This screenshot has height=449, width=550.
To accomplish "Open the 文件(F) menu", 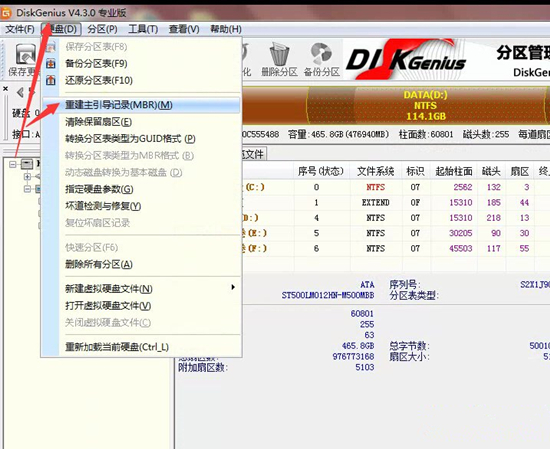I will [20, 29].
